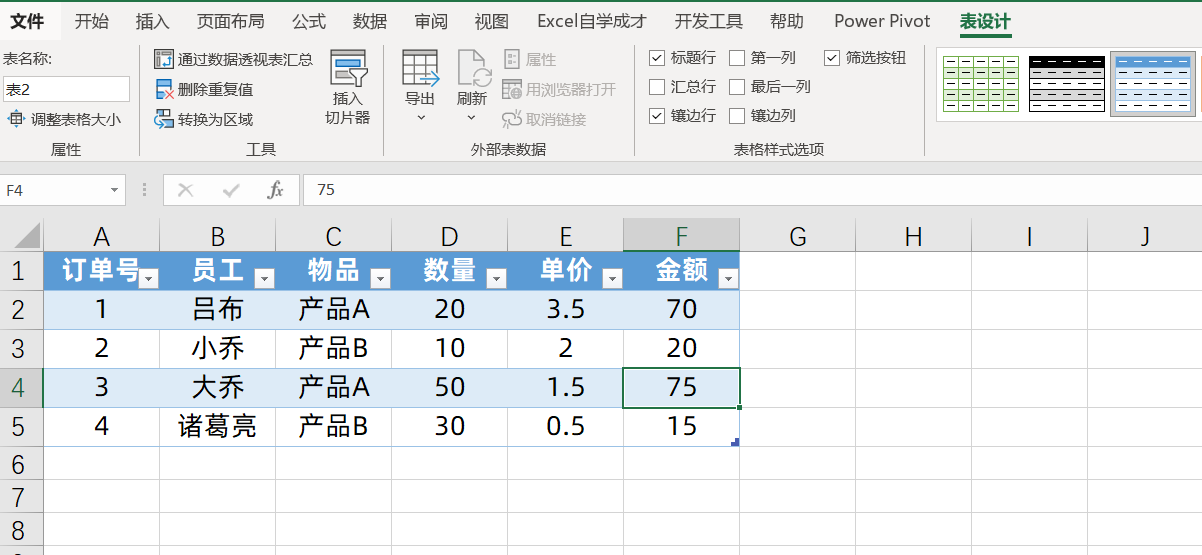Click Open in Browser (用浏览器打开)
The height and width of the screenshot is (555, 1202).
[x=559, y=89]
